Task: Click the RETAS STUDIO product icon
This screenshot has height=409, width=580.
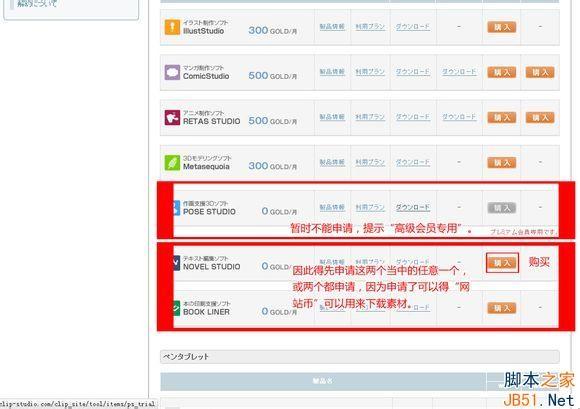Action: 172,118
